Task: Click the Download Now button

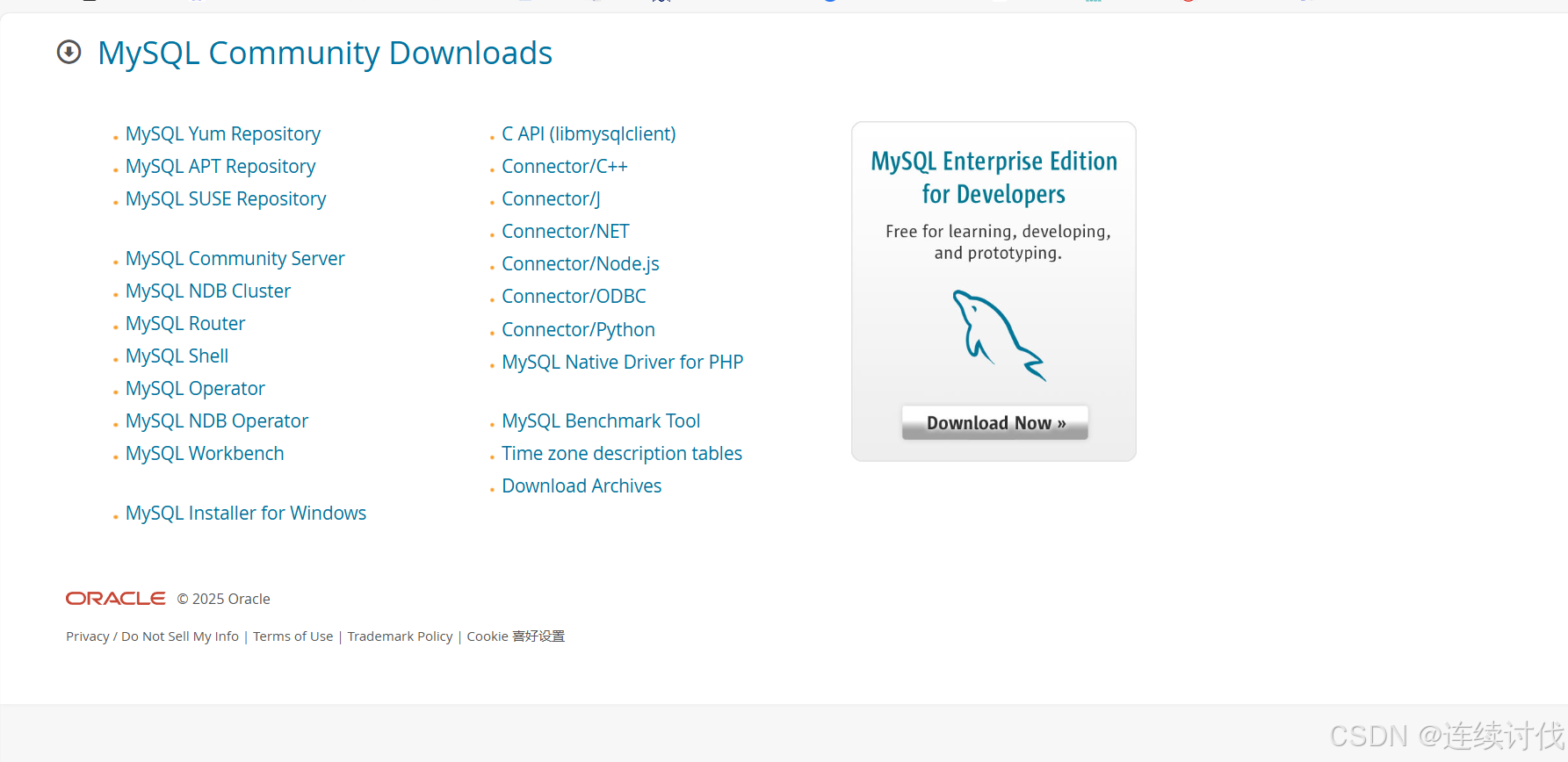Action: point(995,422)
